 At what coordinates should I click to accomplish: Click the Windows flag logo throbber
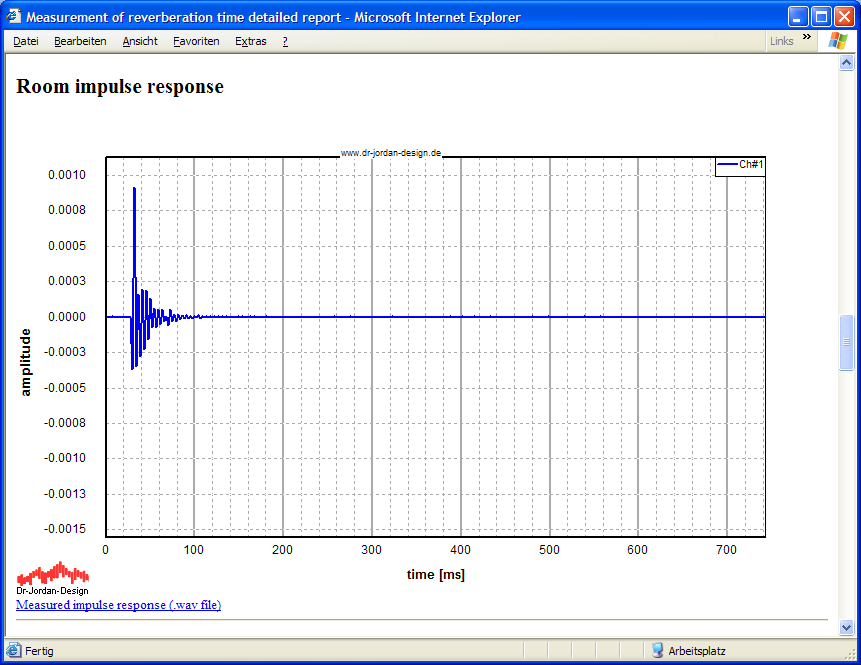(x=837, y=41)
